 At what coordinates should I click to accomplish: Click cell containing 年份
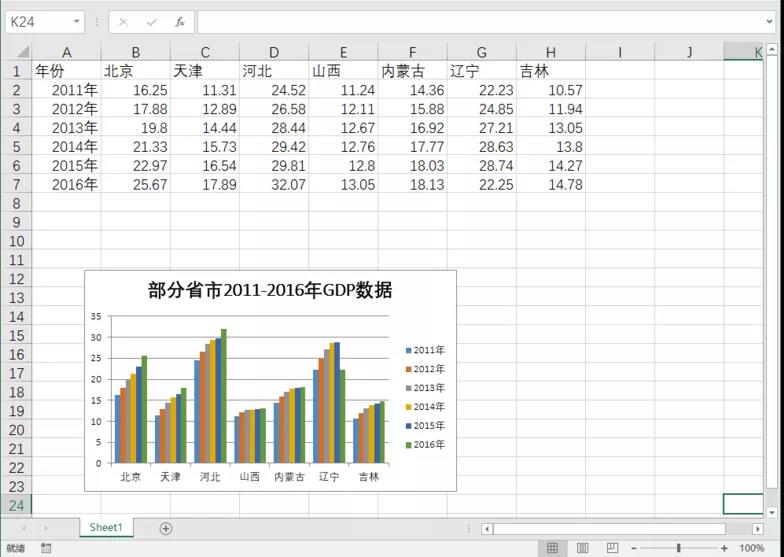pos(66,71)
